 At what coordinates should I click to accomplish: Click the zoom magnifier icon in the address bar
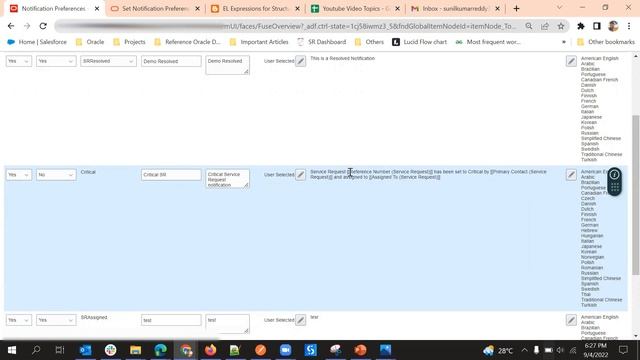tap(529, 26)
